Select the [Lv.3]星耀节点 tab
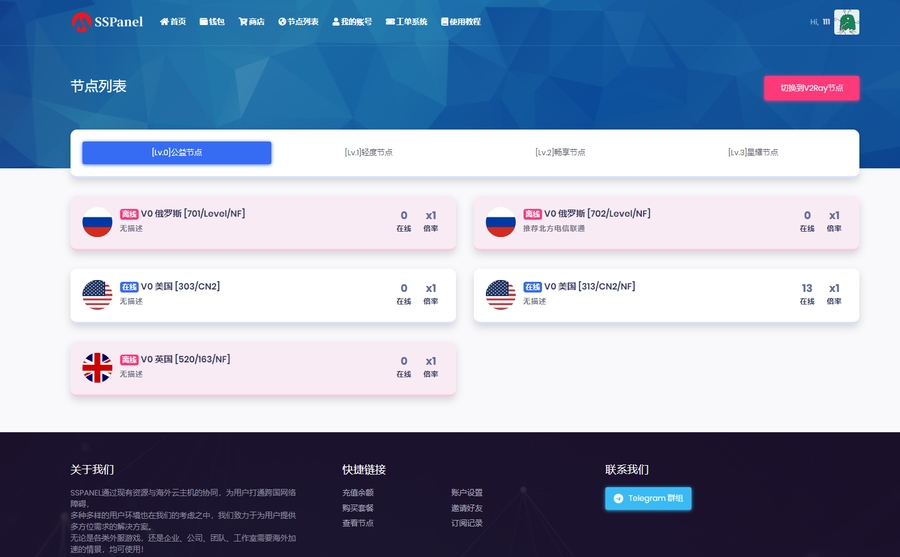The height and width of the screenshot is (557, 900). [x=753, y=153]
